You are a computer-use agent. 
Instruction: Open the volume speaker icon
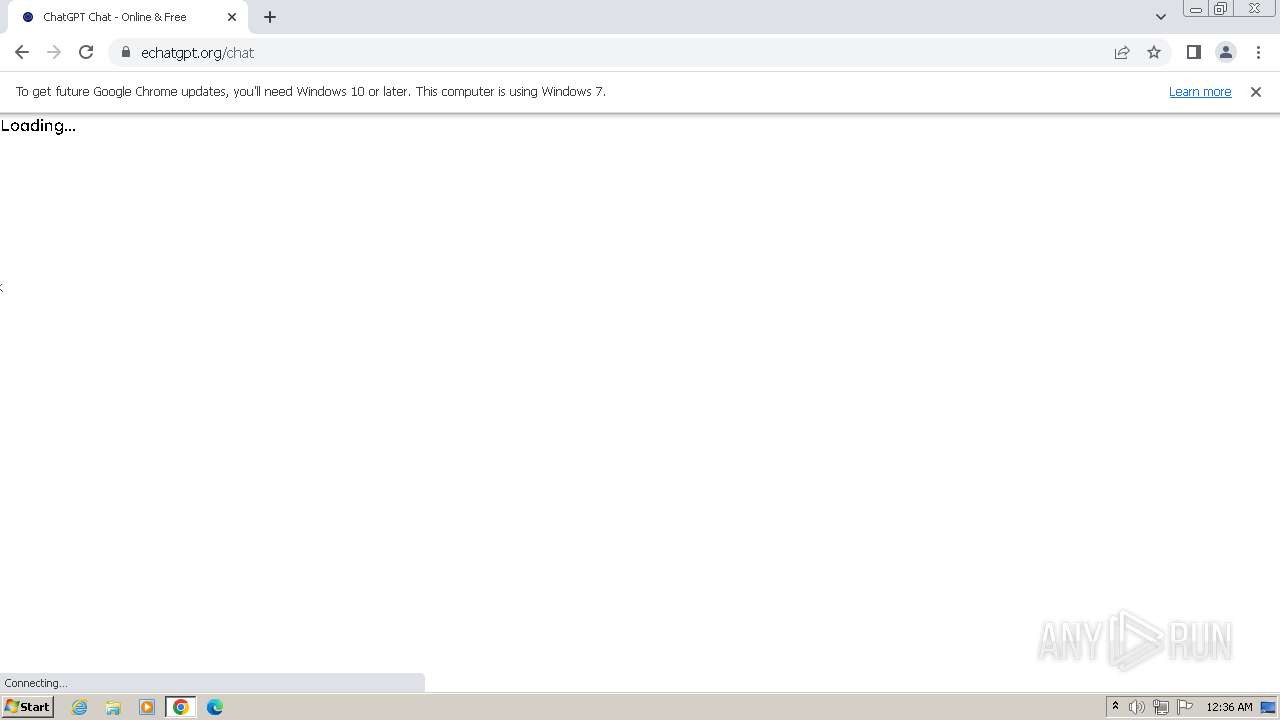click(x=1137, y=707)
